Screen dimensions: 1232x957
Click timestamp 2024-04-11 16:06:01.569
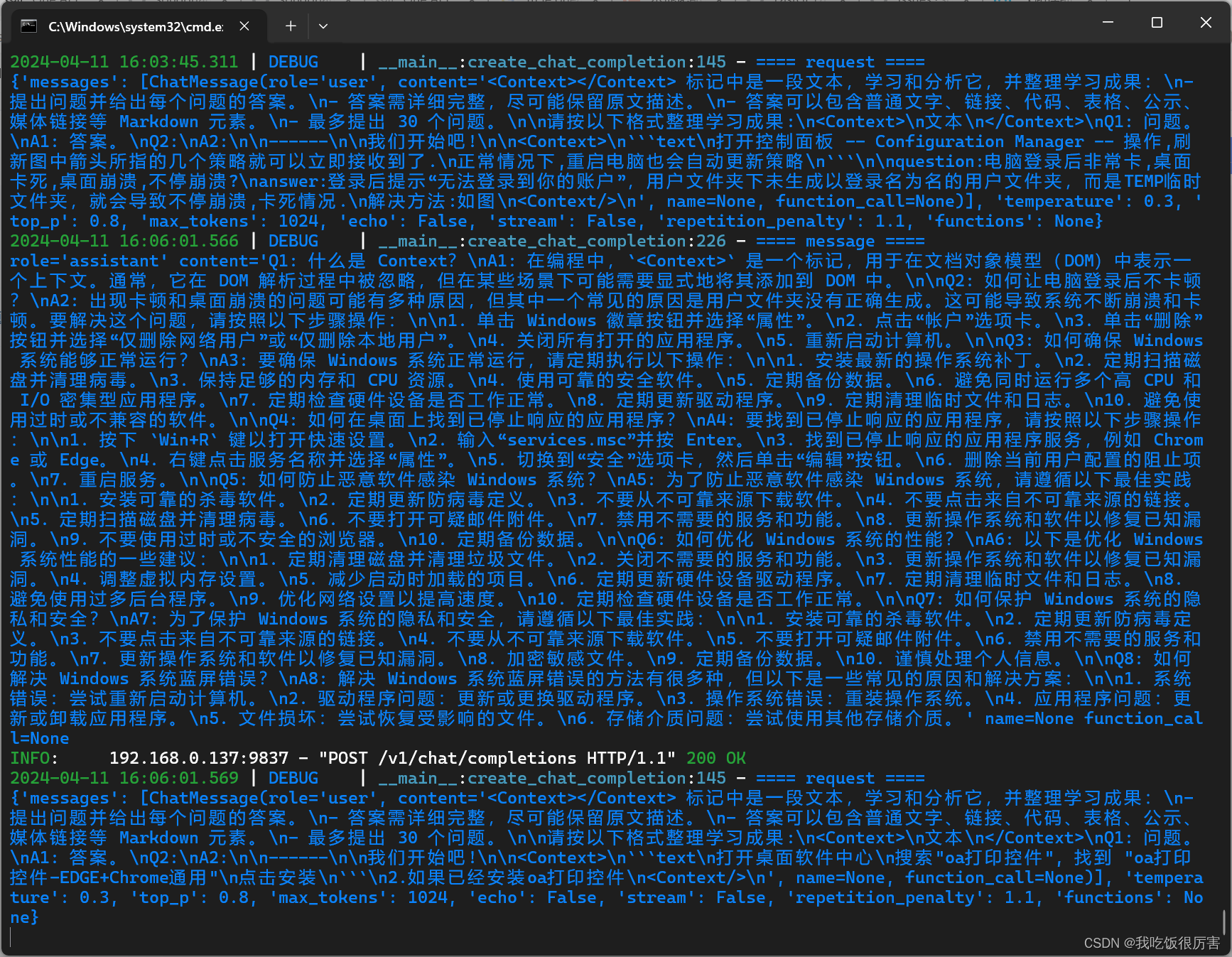(124, 778)
